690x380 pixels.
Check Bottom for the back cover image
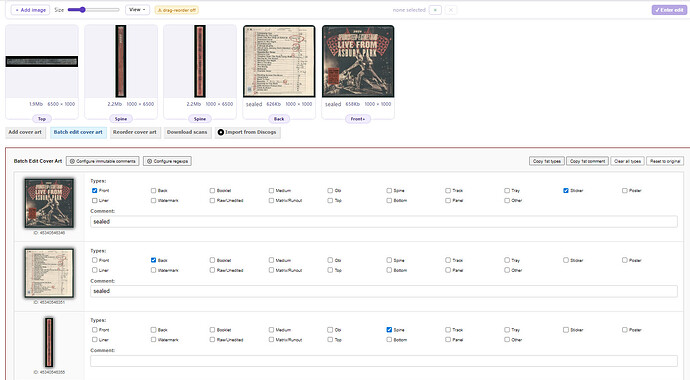[389, 270]
